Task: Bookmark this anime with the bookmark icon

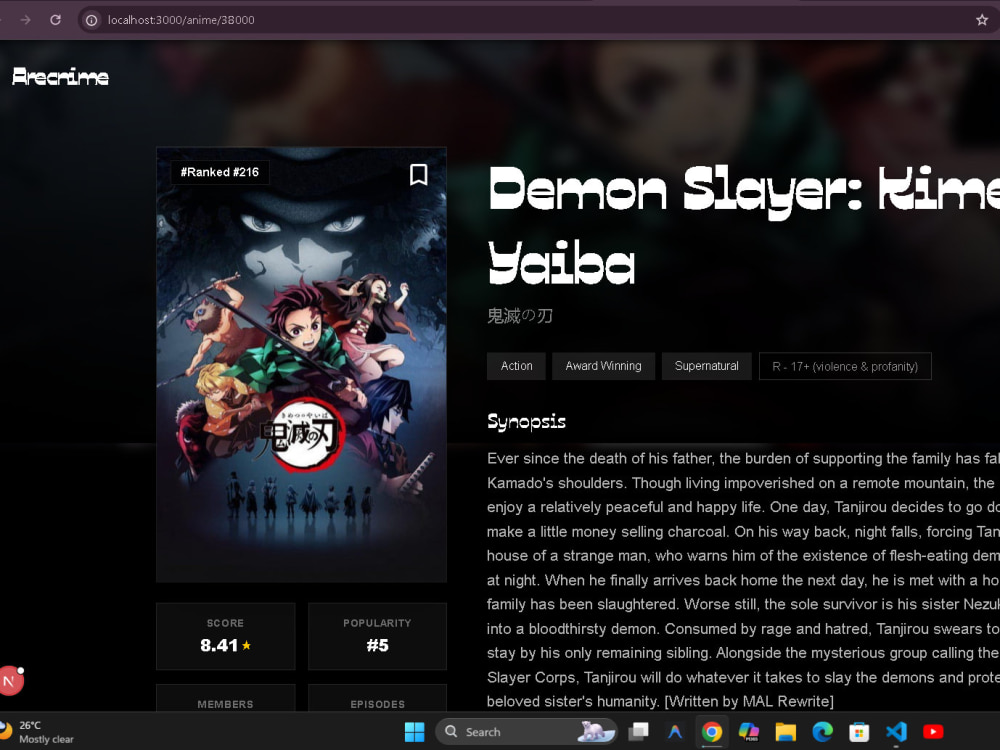Action: tap(418, 174)
